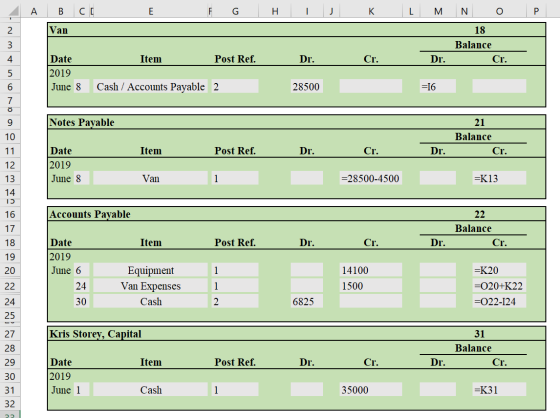560x418 pixels.
Task: Select row 24 header
Action: coord(10,302)
